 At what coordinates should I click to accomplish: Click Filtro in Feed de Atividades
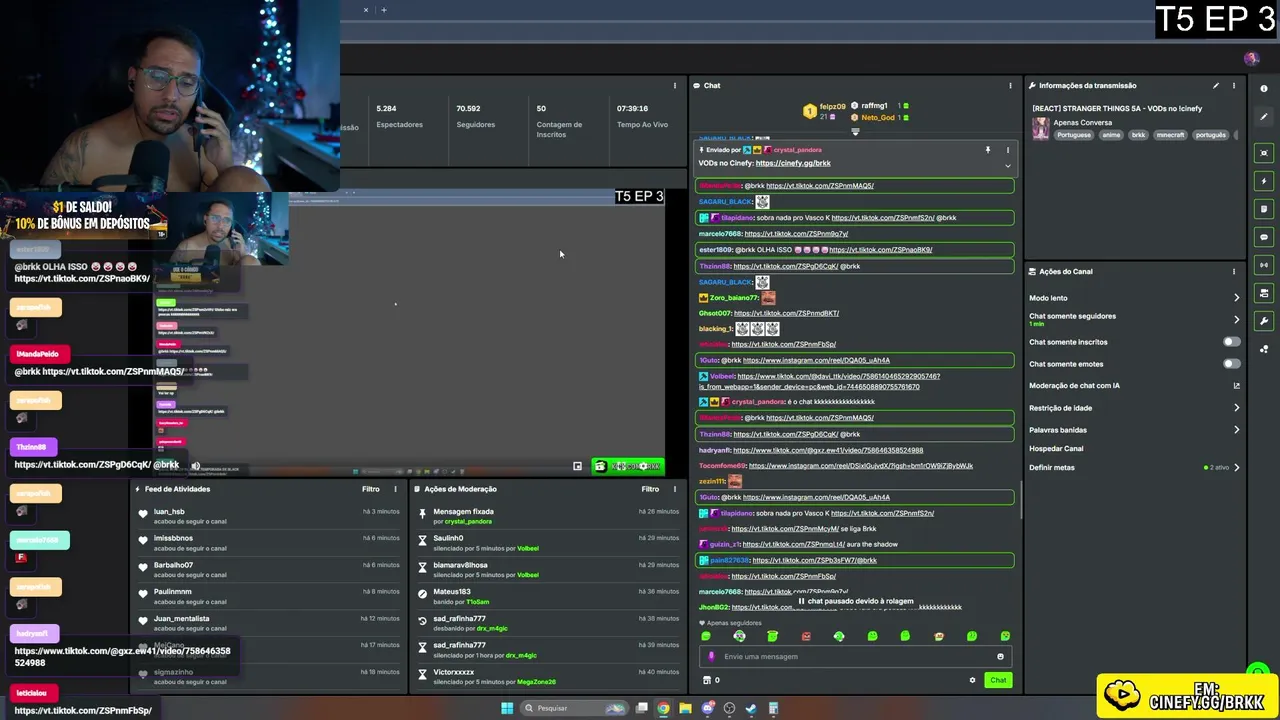[x=371, y=489]
